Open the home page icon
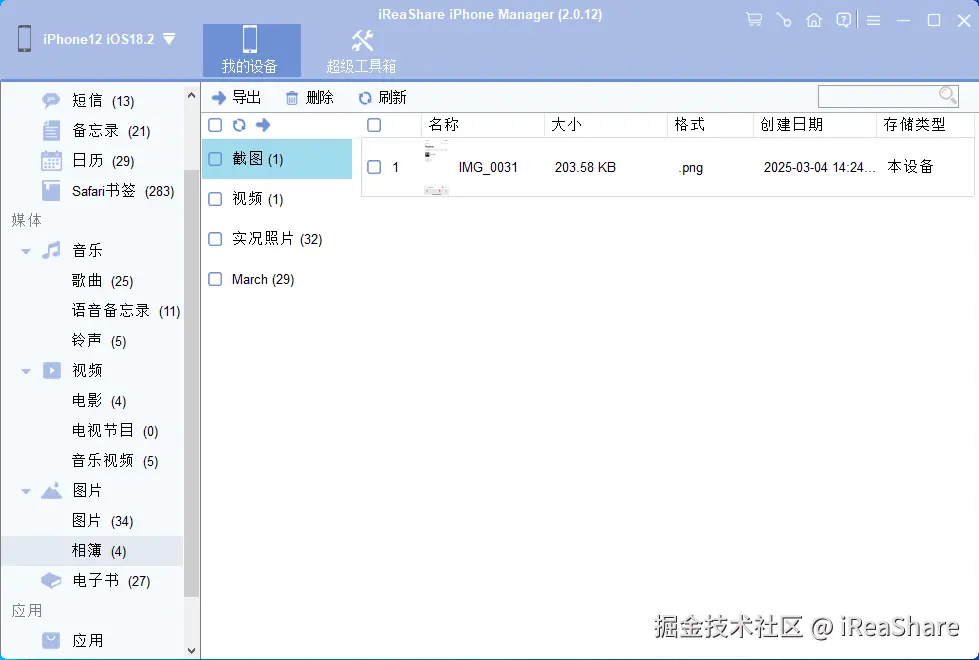This screenshot has height=660, width=979. click(x=813, y=19)
